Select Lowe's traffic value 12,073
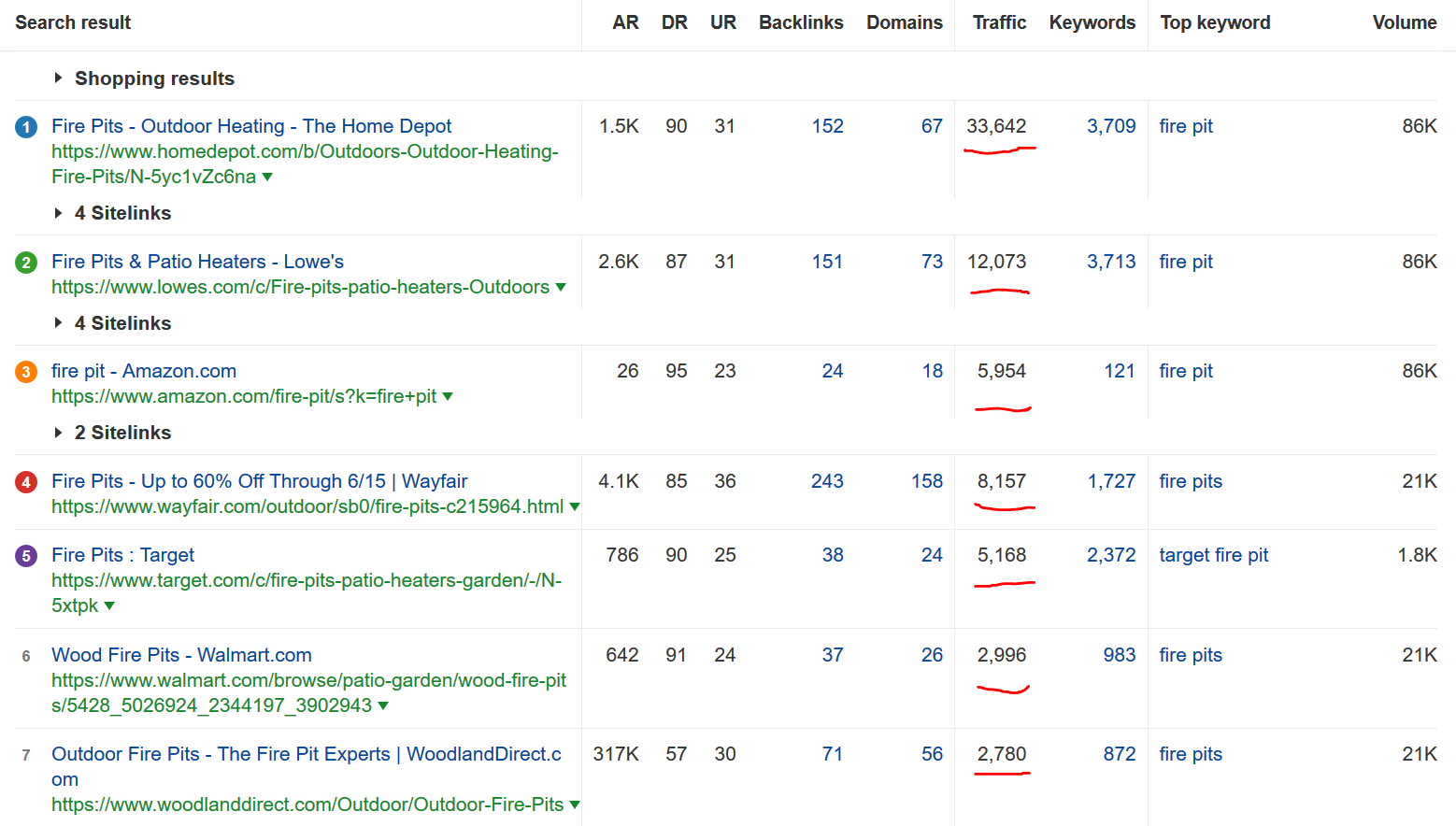 click(996, 262)
